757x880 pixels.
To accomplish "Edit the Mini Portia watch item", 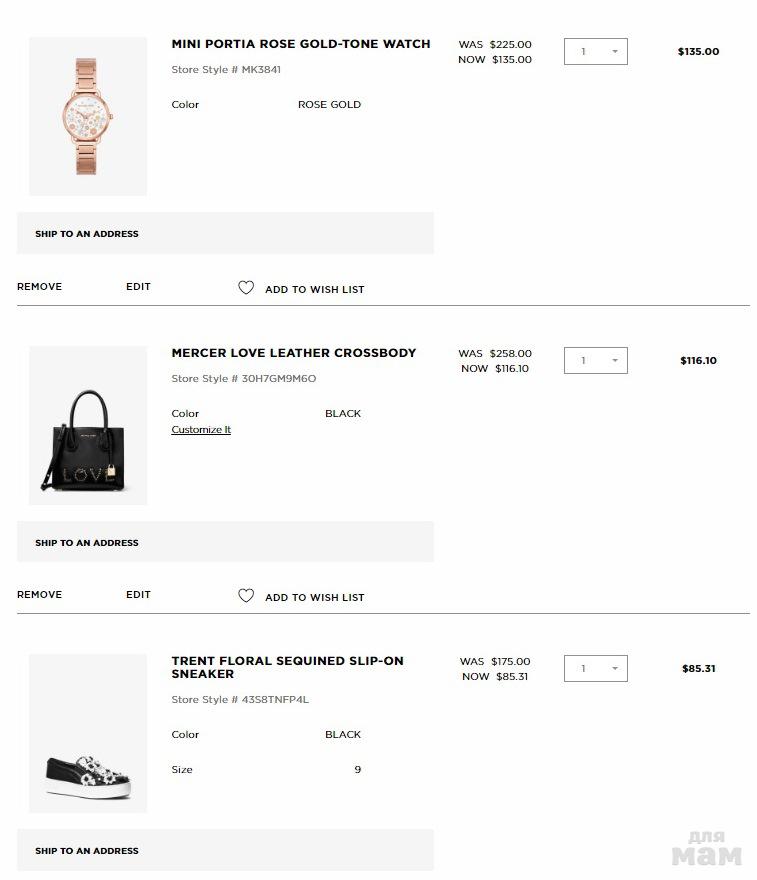I will click(138, 287).
